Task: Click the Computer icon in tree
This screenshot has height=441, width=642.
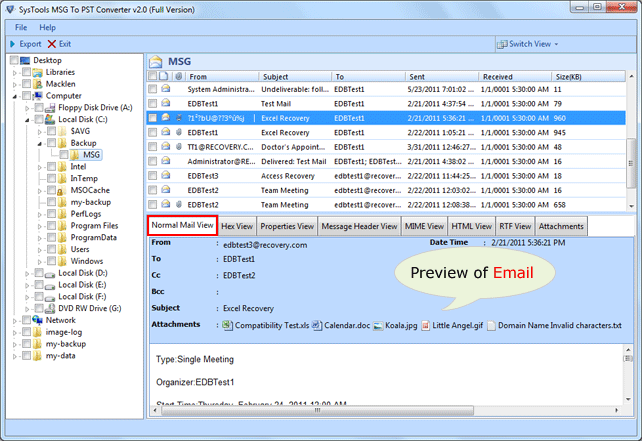Action: pyautogui.click(x=38, y=96)
